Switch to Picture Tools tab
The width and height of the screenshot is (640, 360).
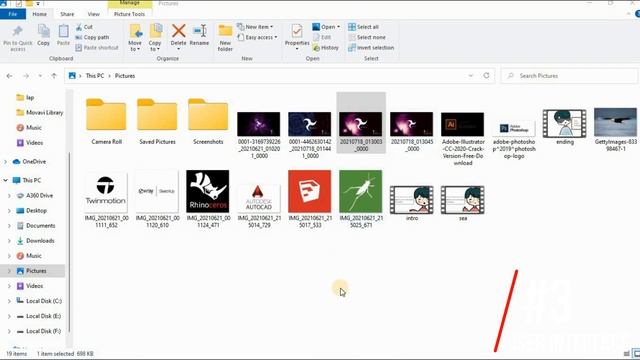(x=129, y=14)
